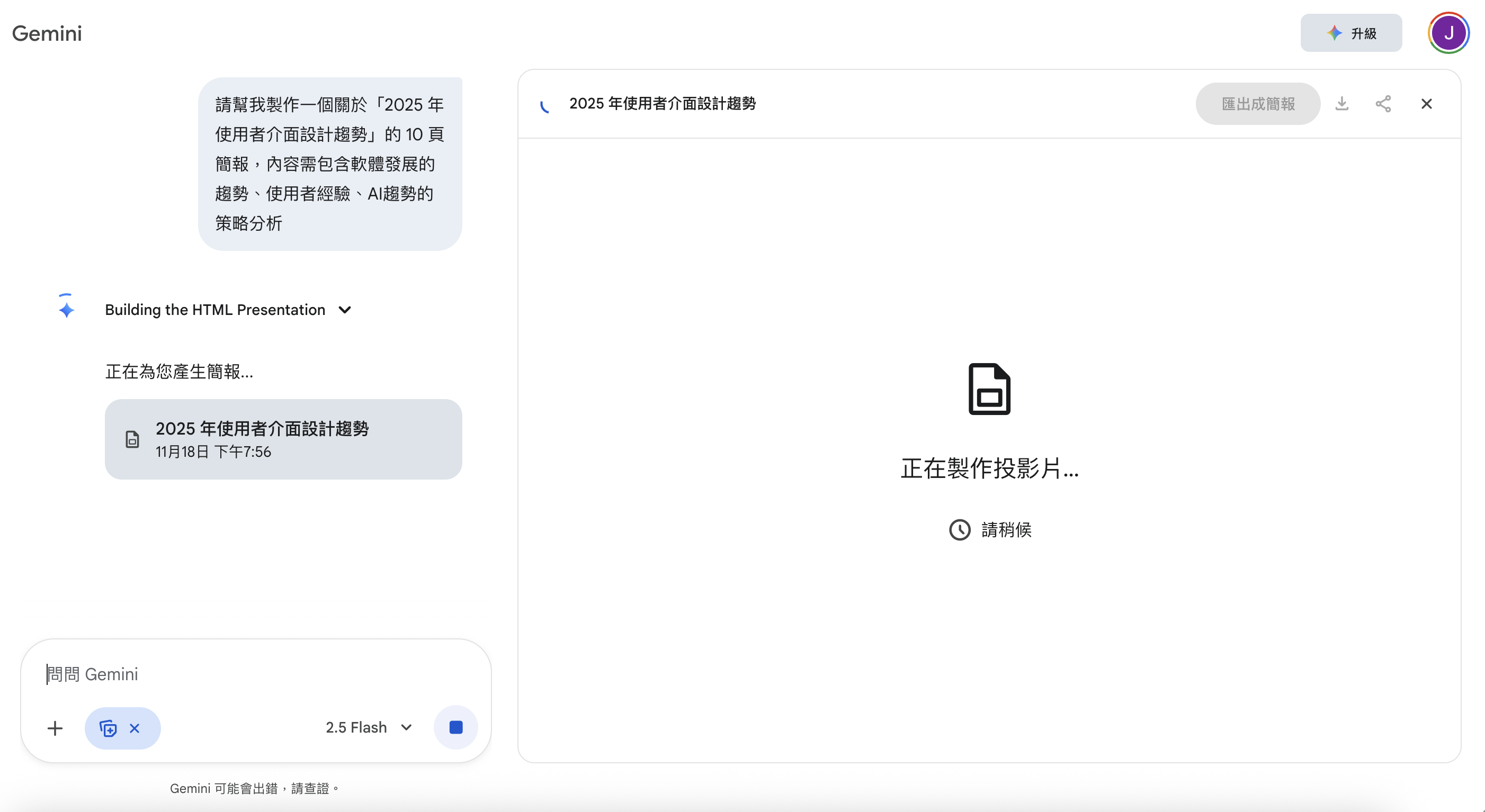Click the Gemini logo text
Screen dimensions: 1485x812
(47, 33)
